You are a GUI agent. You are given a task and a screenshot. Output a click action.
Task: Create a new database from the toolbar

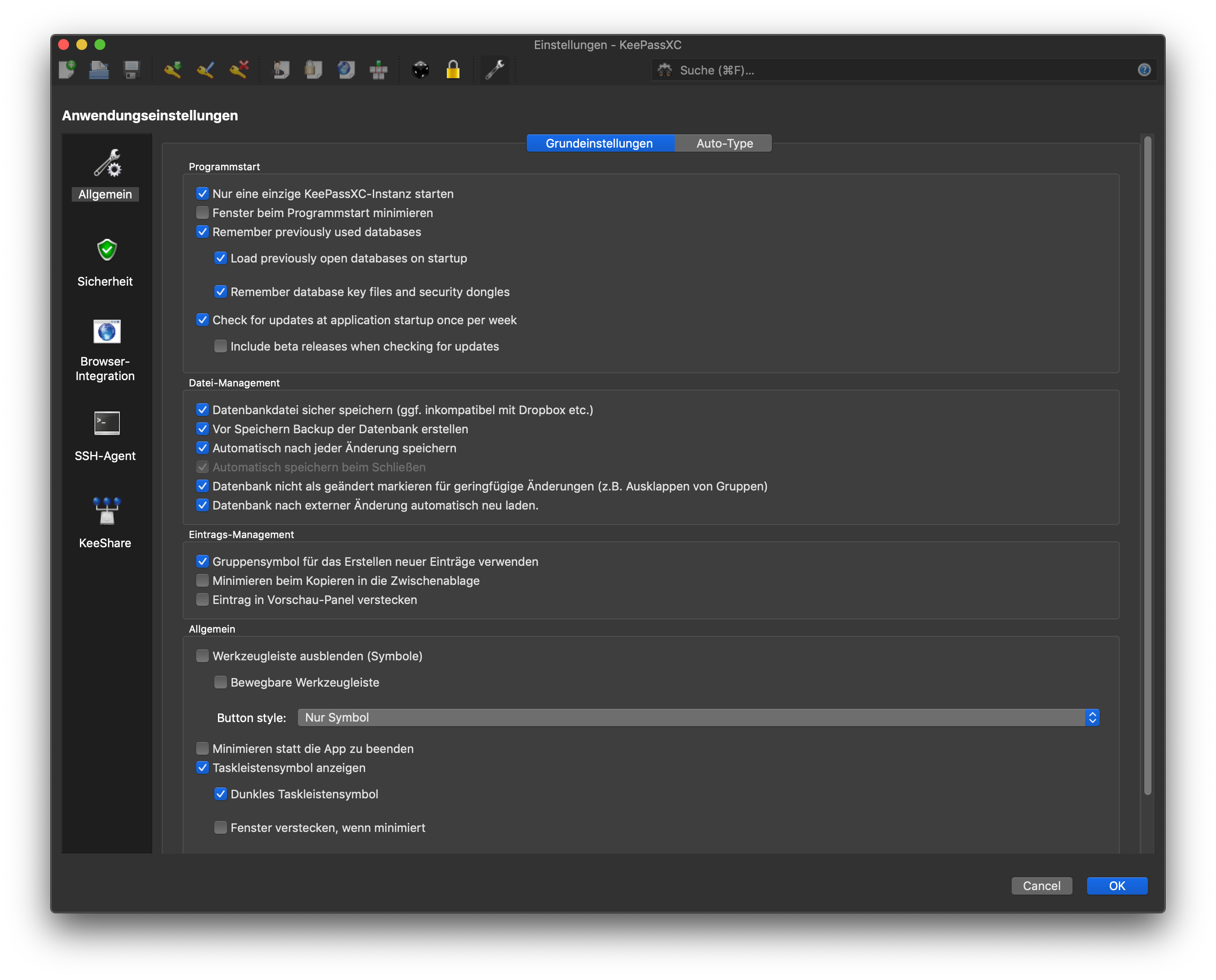pyautogui.click(x=67, y=69)
